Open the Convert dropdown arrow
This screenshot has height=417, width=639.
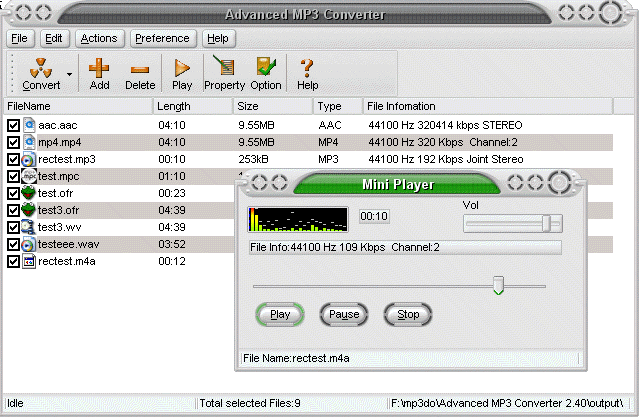pos(70,74)
